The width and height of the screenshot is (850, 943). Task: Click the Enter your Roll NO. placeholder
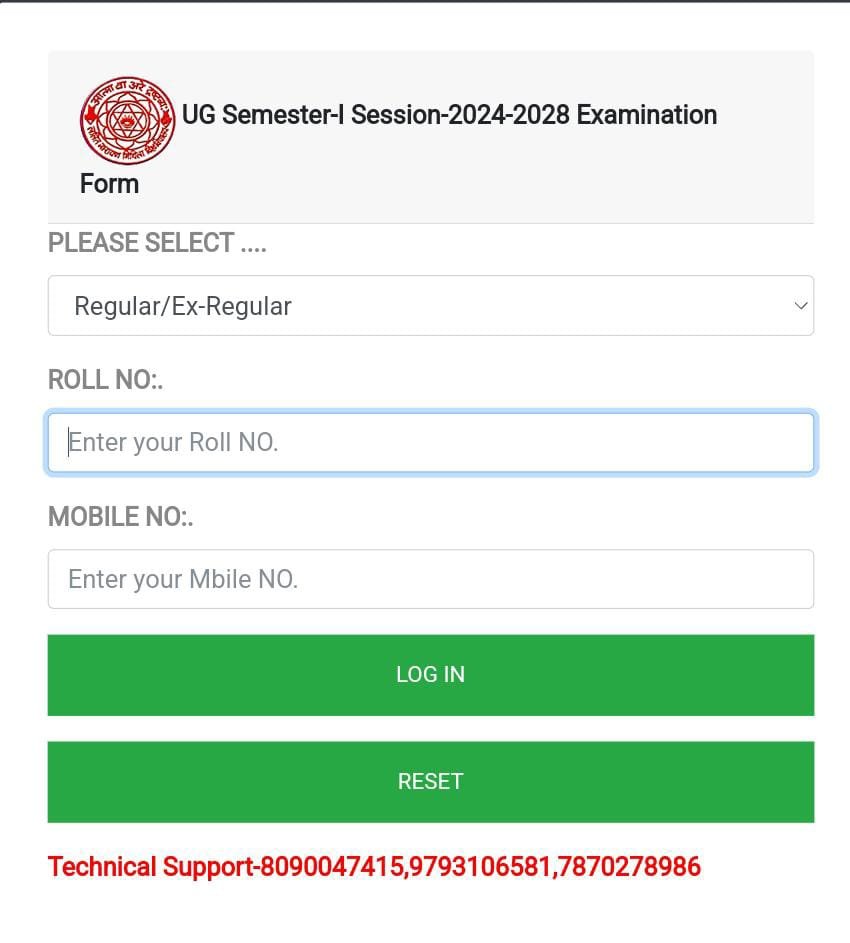[x=173, y=442]
